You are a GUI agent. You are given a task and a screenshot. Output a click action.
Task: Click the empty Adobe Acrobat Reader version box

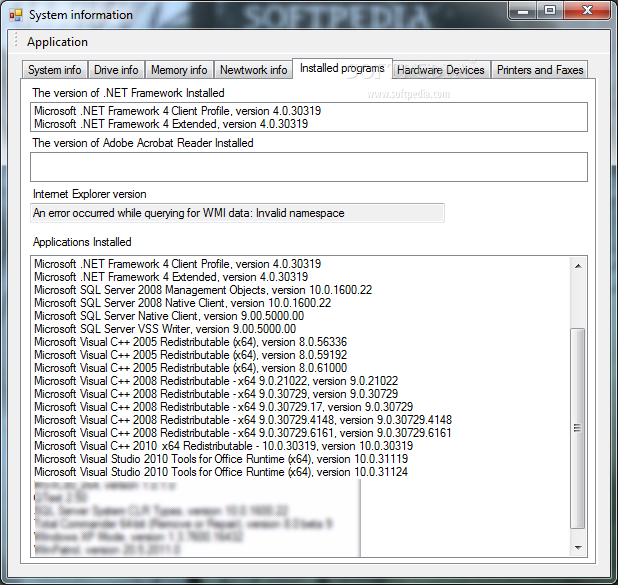point(309,167)
